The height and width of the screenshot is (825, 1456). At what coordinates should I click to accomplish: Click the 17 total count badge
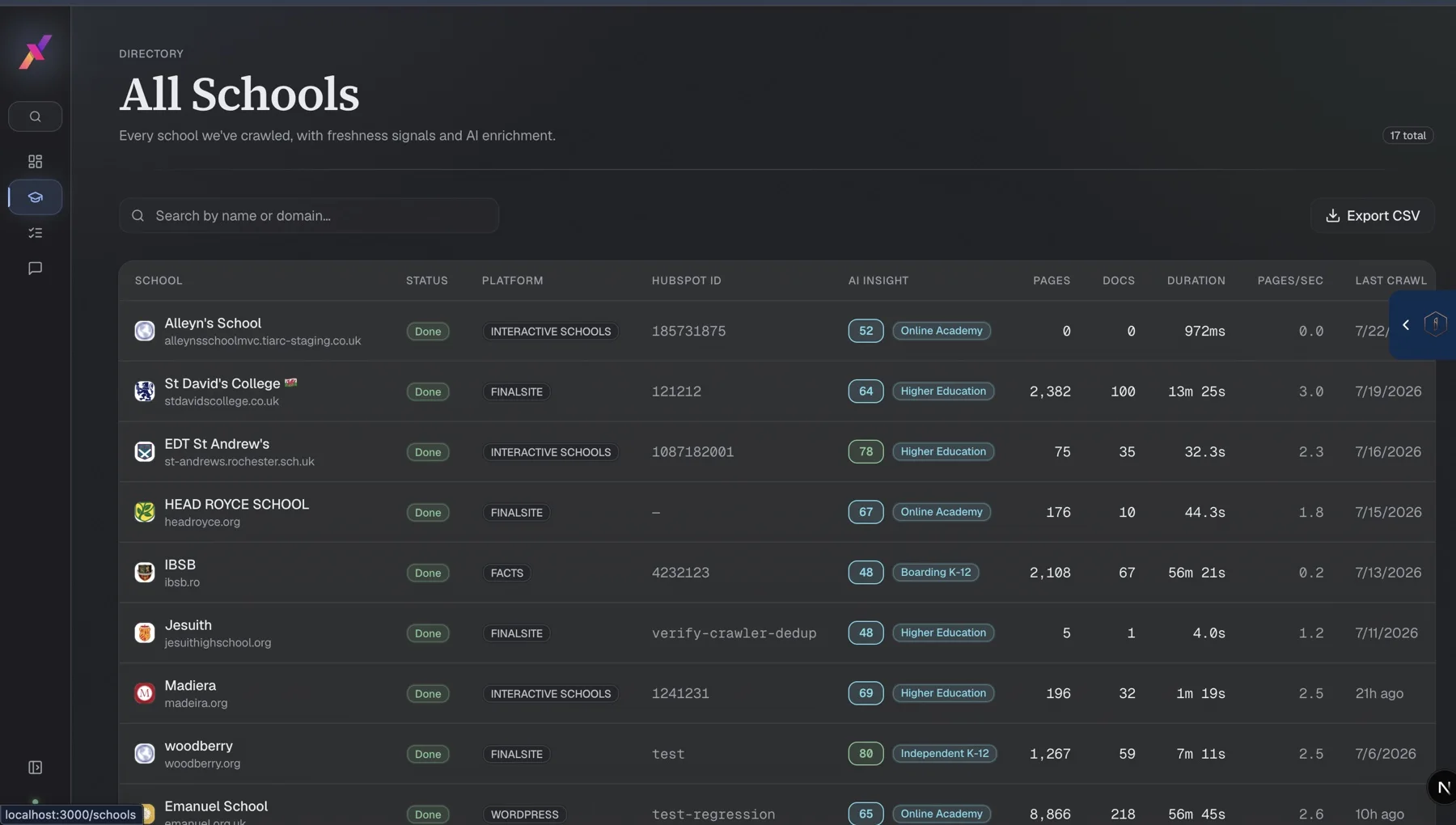1408,136
